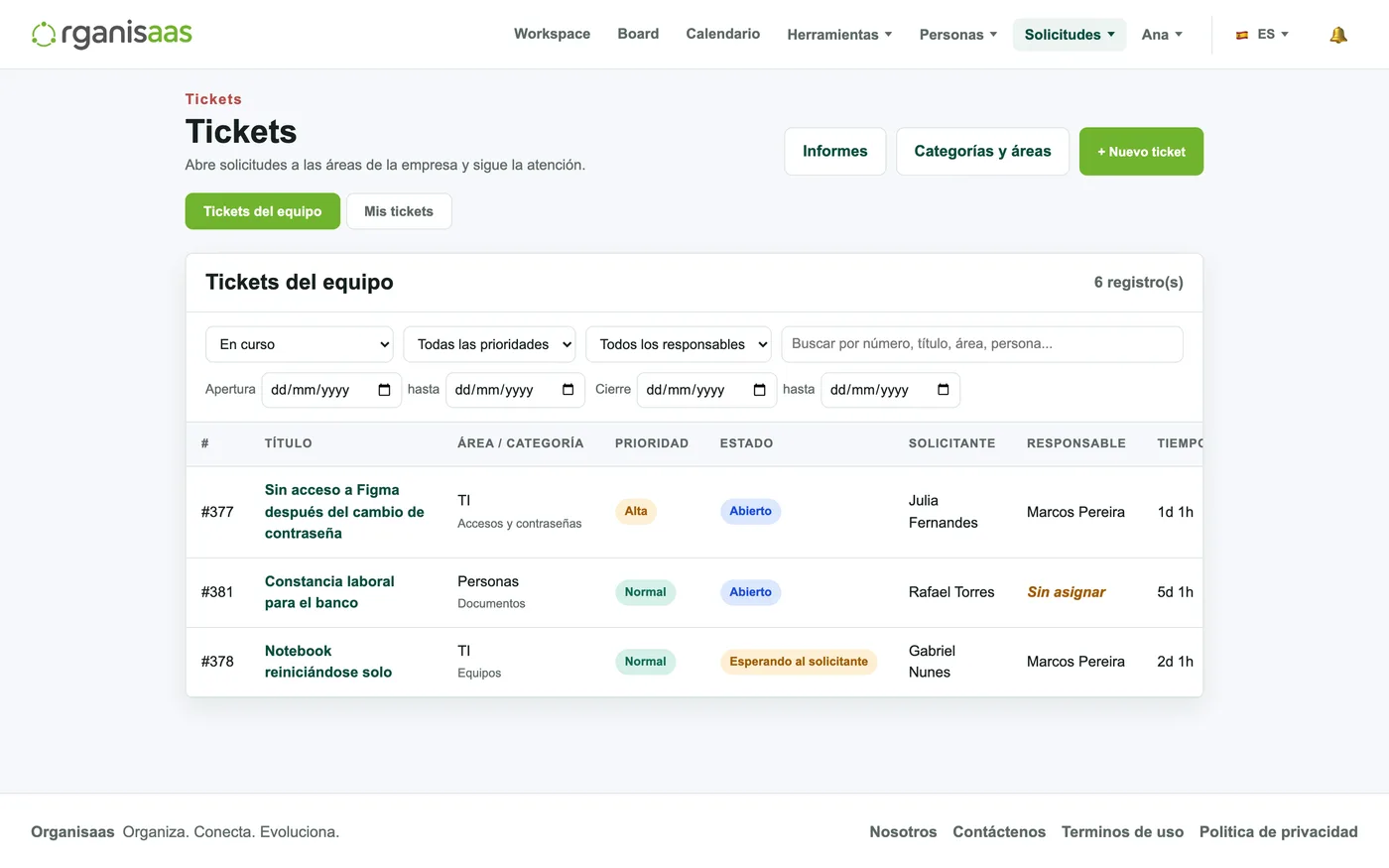Click ticket number #377
Screen dimensions: 1389x868
217,512
